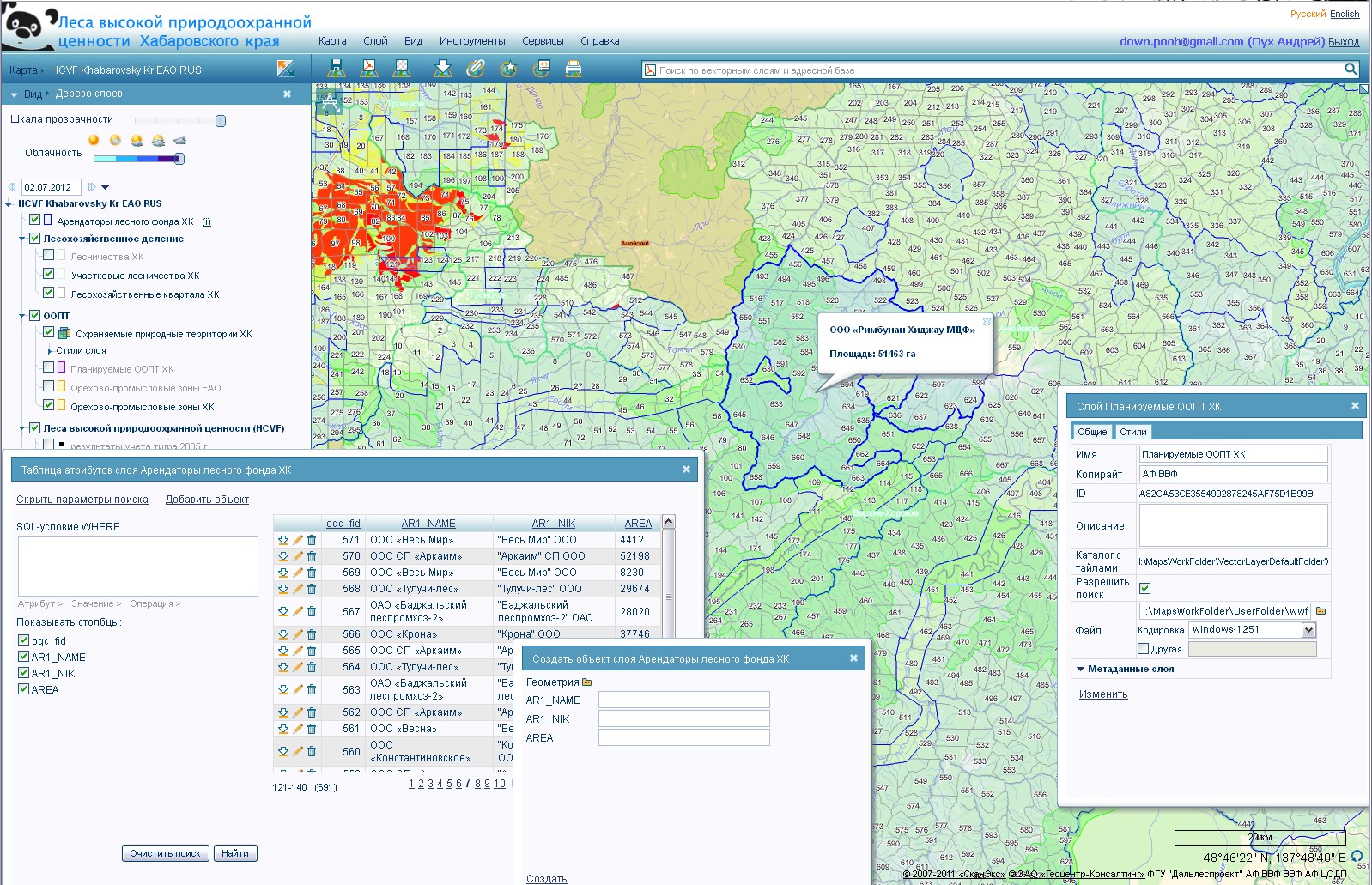Viewport: 1372px width, 885px height.
Task: Click pencil edit icon in row 568
Action: point(297,589)
